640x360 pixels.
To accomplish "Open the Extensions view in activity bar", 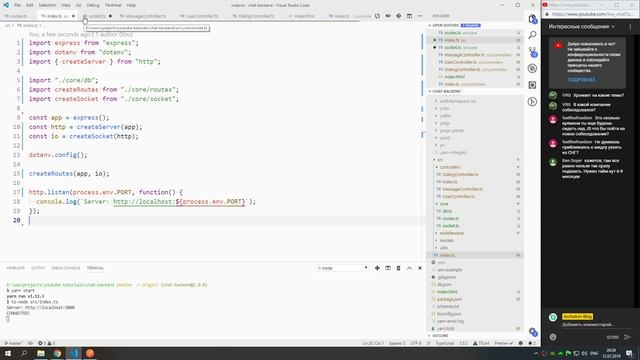I will (x=532, y=85).
